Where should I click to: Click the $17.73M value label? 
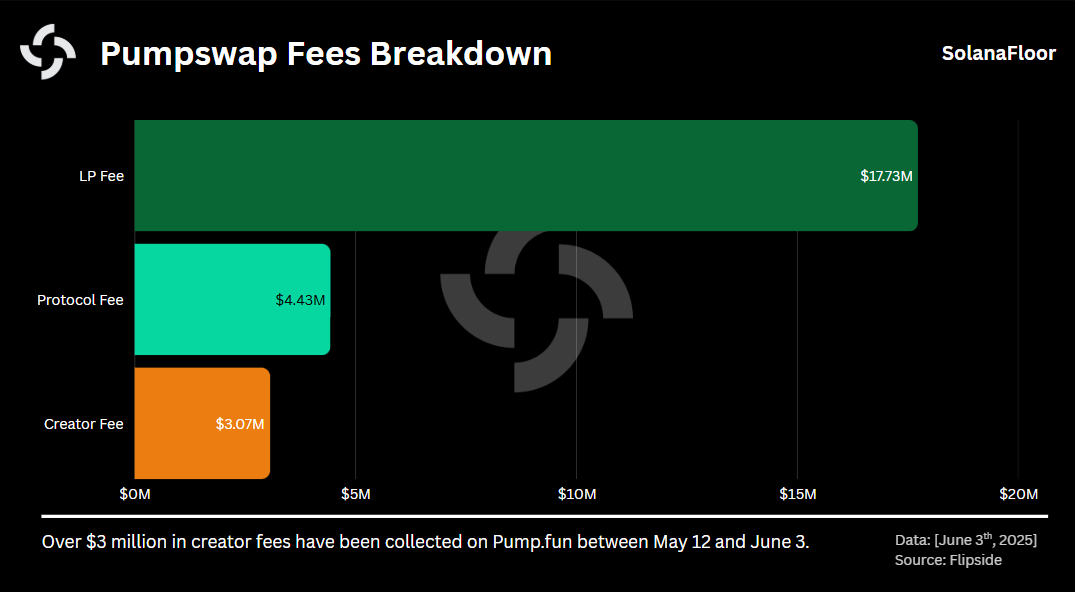[886, 176]
